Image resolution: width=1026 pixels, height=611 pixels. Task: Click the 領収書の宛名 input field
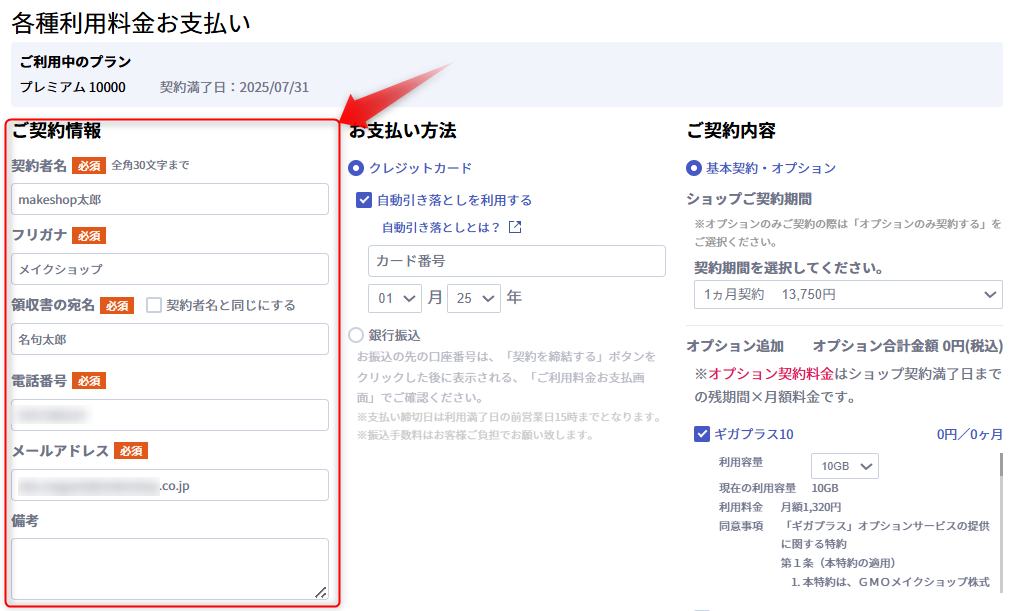[x=170, y=339]
